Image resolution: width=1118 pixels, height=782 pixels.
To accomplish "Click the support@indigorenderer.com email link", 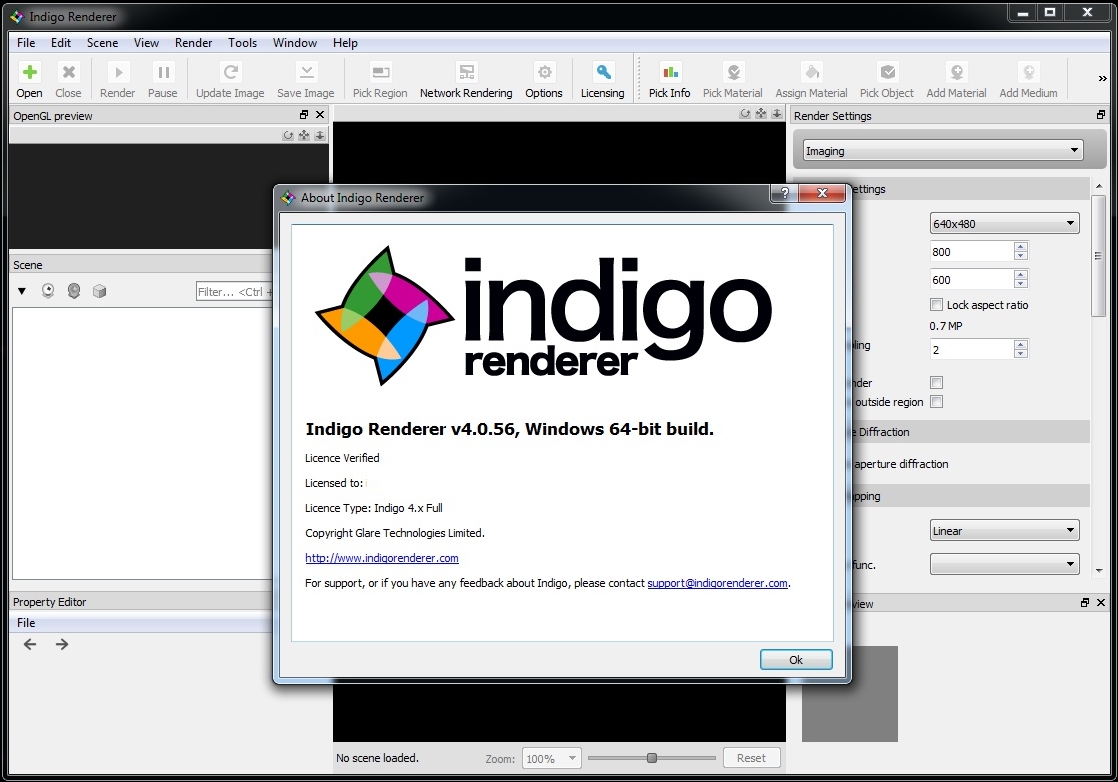I will click(x=717, y=583).
